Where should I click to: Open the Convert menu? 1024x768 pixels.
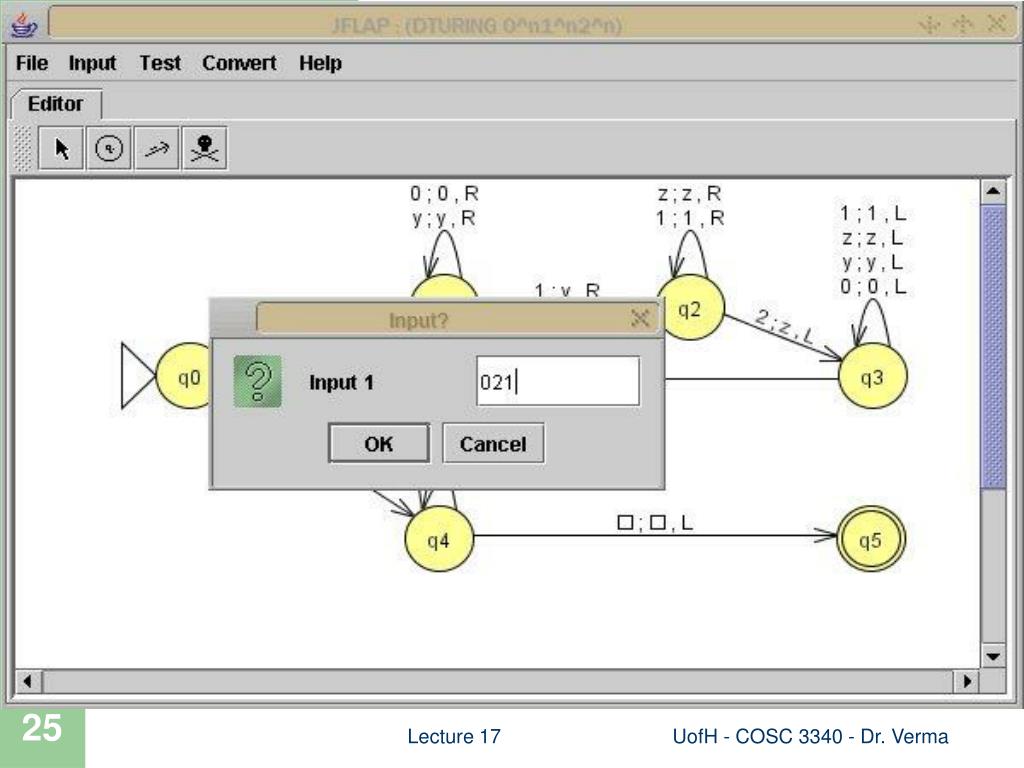pyautogui.click(x=239, y=63)
